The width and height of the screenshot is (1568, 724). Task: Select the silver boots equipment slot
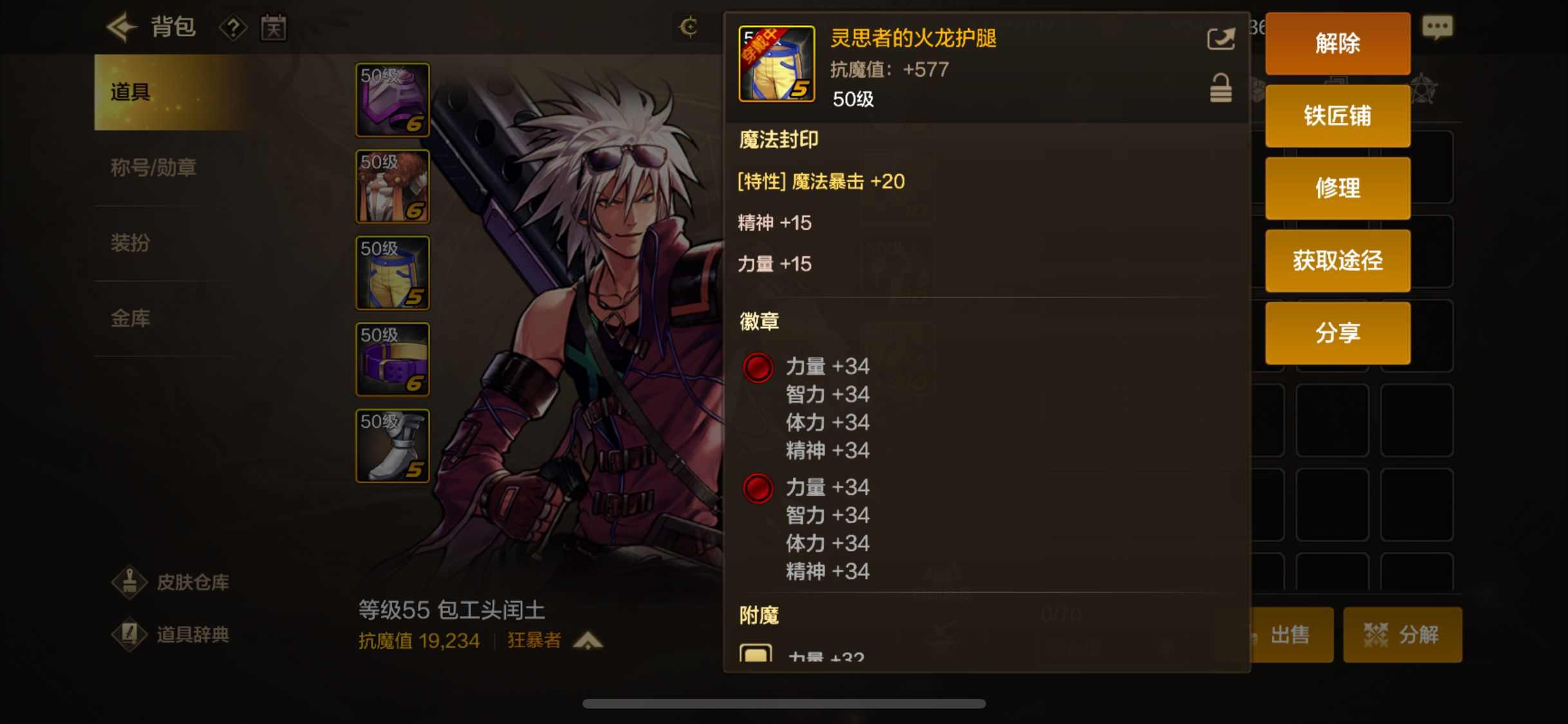pyautogui.click(x=393, y=446)
